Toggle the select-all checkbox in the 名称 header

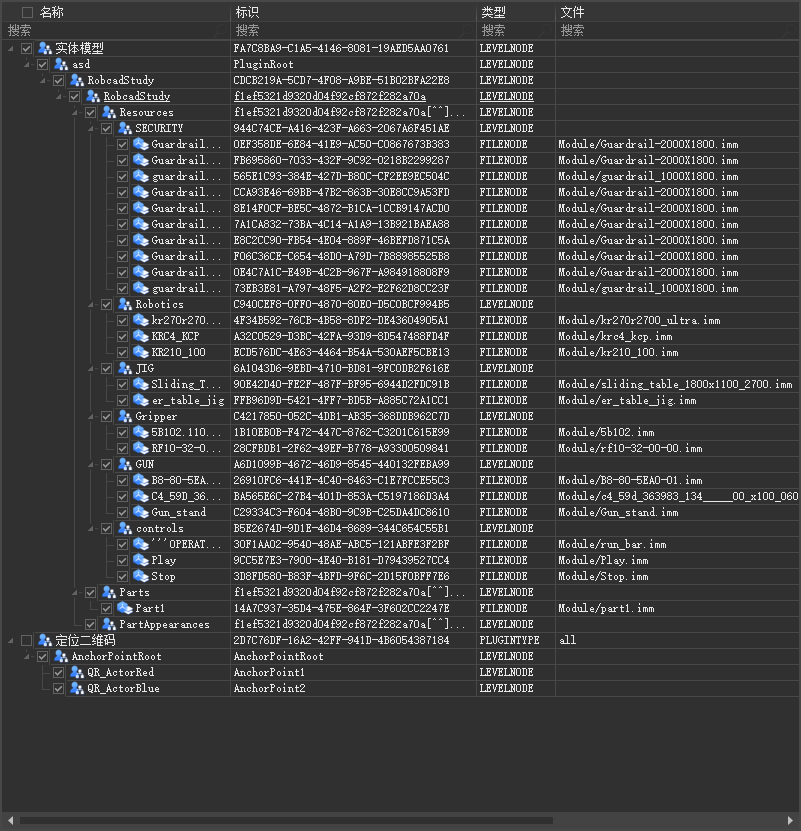click(x=27, y=13)
